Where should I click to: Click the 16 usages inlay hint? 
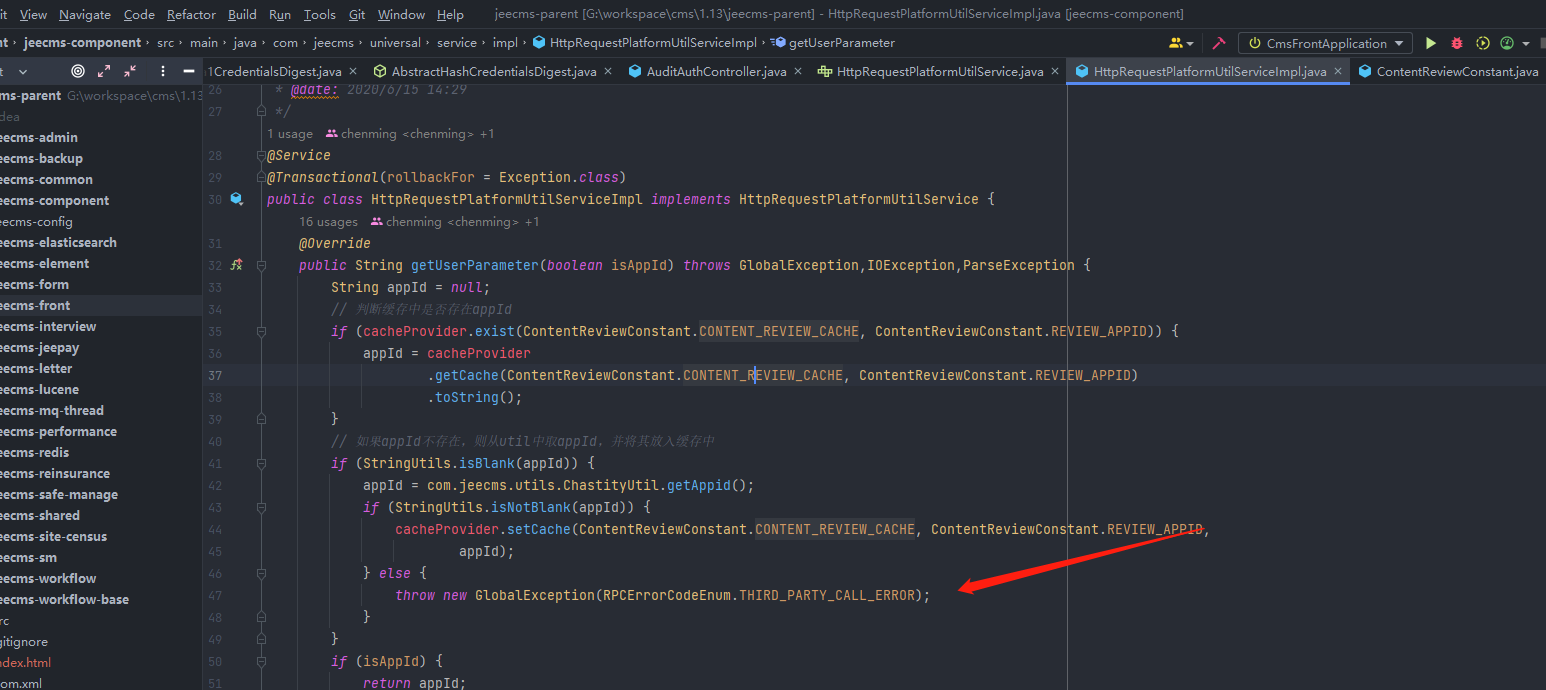(328, 221)
